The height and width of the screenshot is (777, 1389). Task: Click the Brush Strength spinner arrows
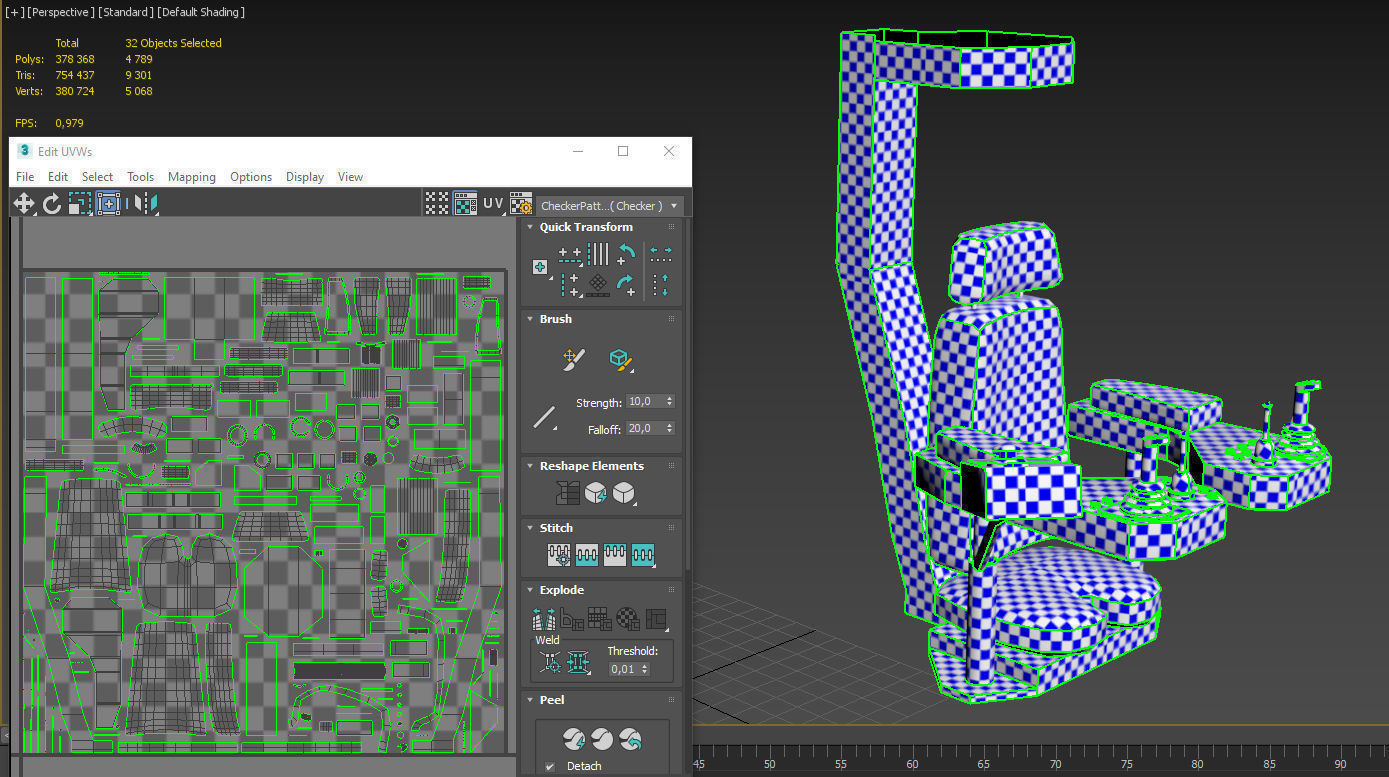point(669,402)
